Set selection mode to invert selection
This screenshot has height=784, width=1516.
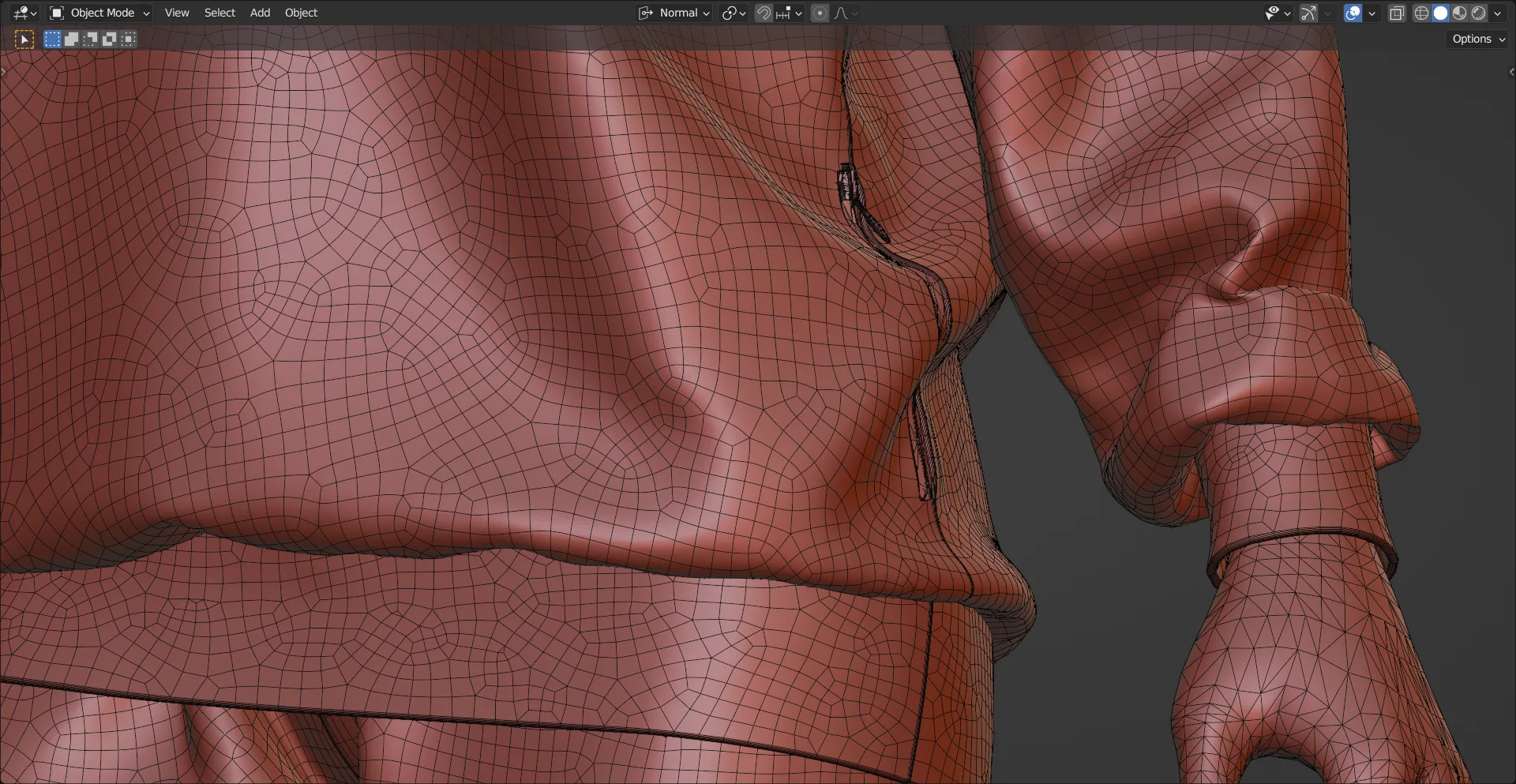click(x=109, y=39)
